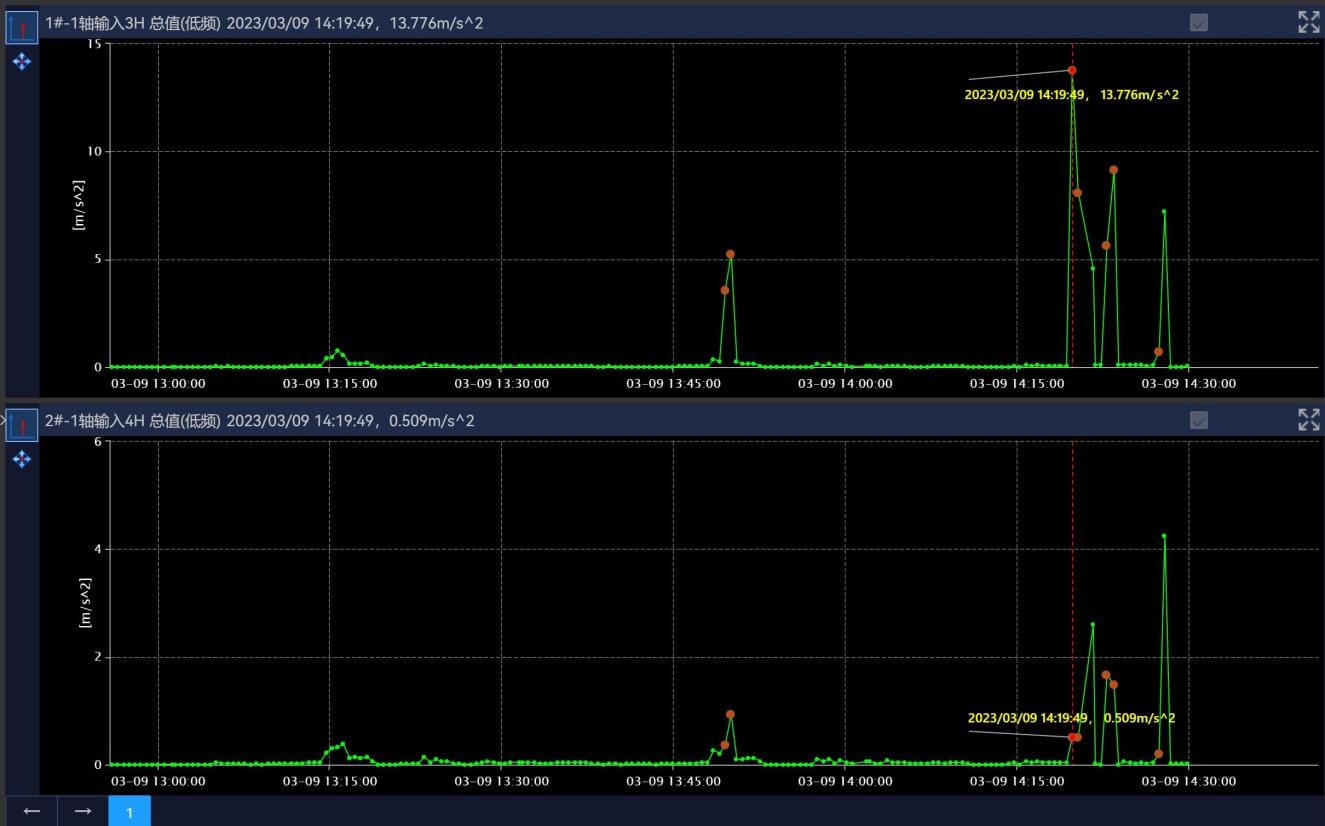Toggle the checkbox in top chart header
1325x826 pixels.
pos(1199,22)
